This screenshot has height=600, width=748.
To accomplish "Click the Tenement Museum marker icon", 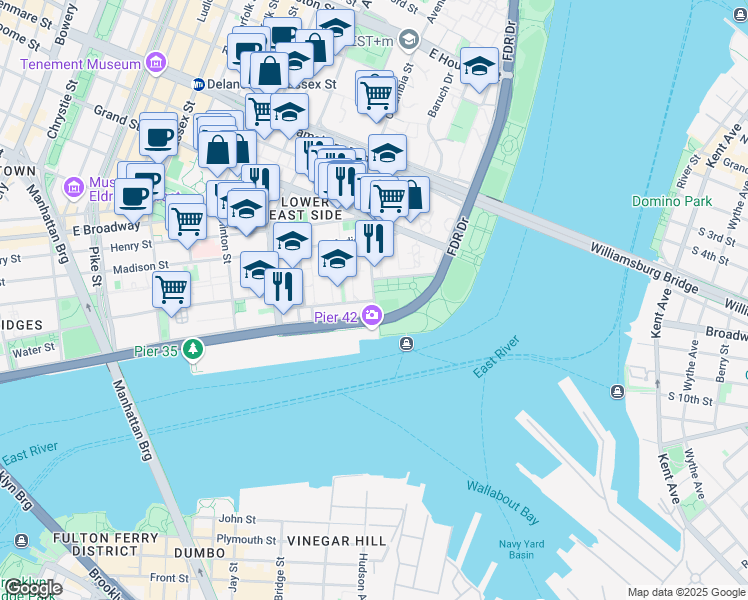I will (156, 63).
